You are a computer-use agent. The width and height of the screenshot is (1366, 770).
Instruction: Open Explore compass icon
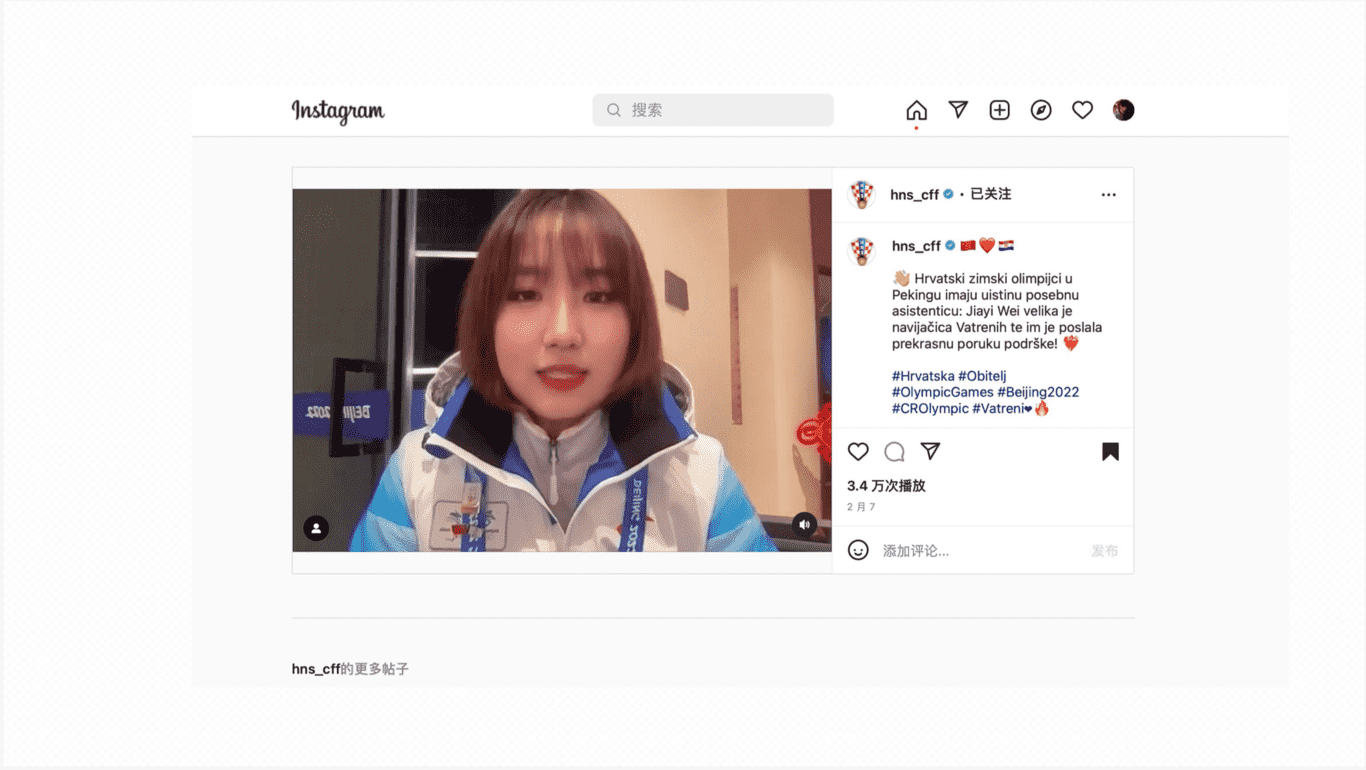tap(1041, 110)
